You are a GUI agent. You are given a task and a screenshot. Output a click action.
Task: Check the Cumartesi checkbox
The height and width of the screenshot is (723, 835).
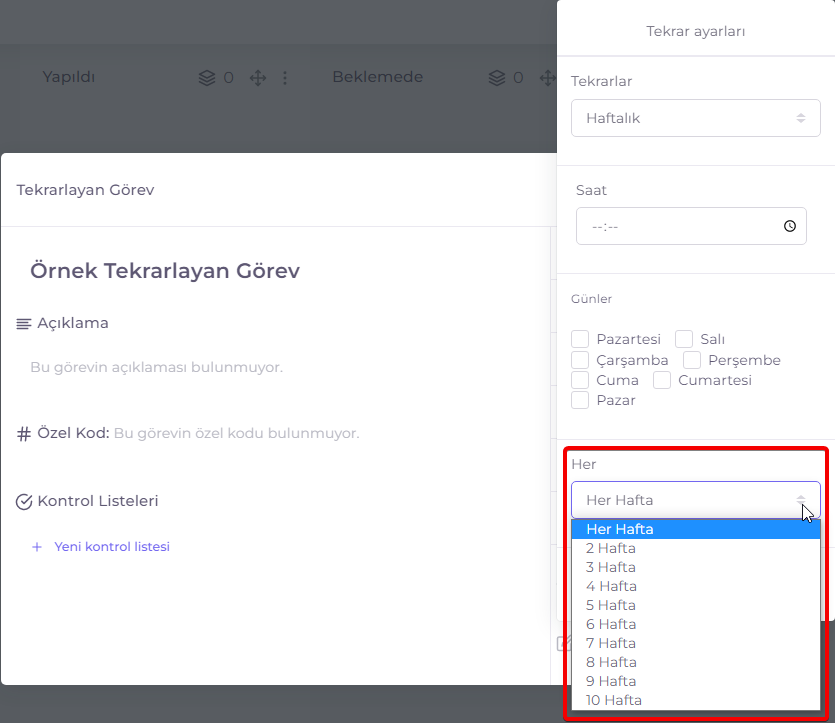[x=662, y=380]
